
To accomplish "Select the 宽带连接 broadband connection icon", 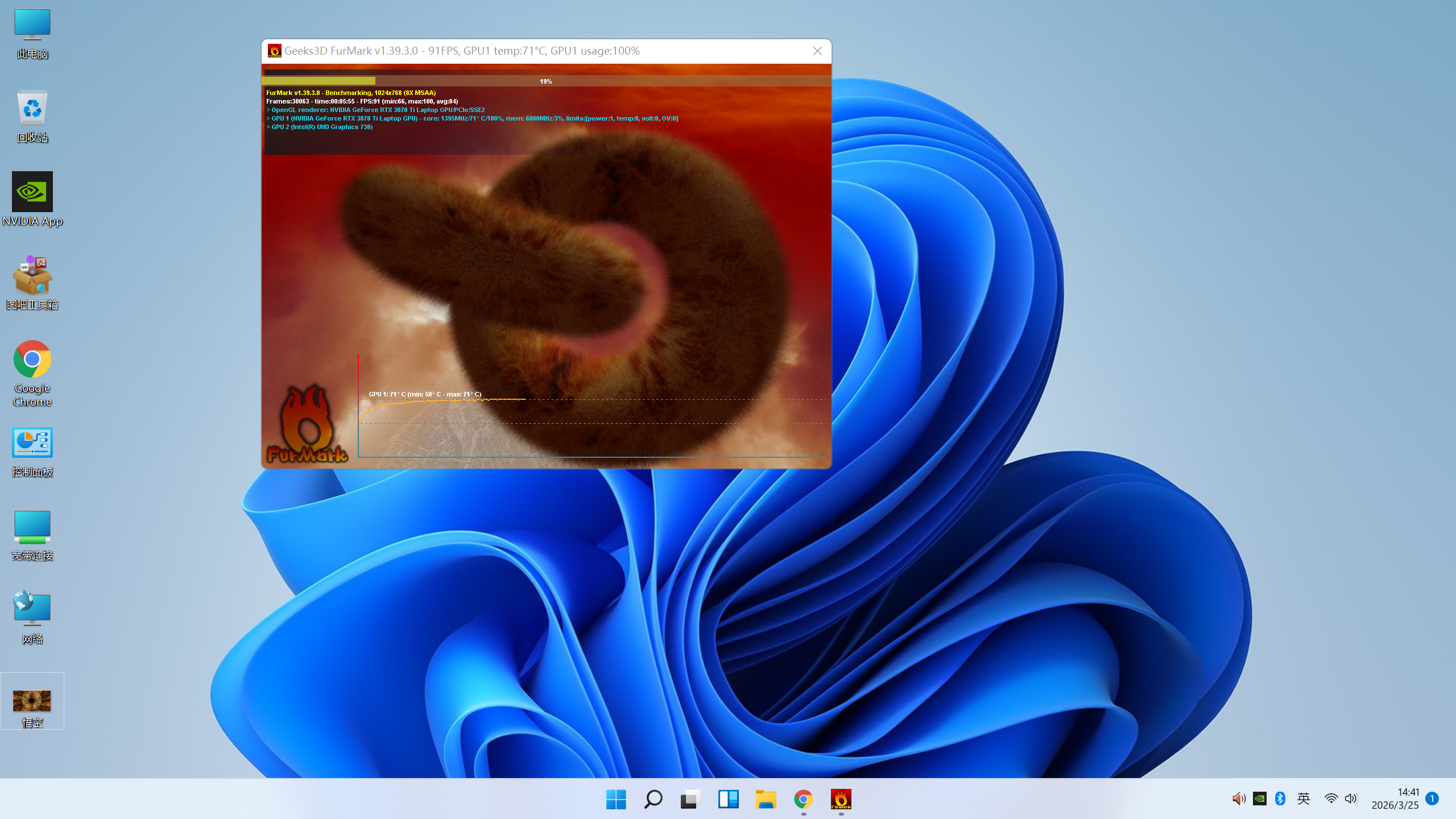I will (32, 527).
